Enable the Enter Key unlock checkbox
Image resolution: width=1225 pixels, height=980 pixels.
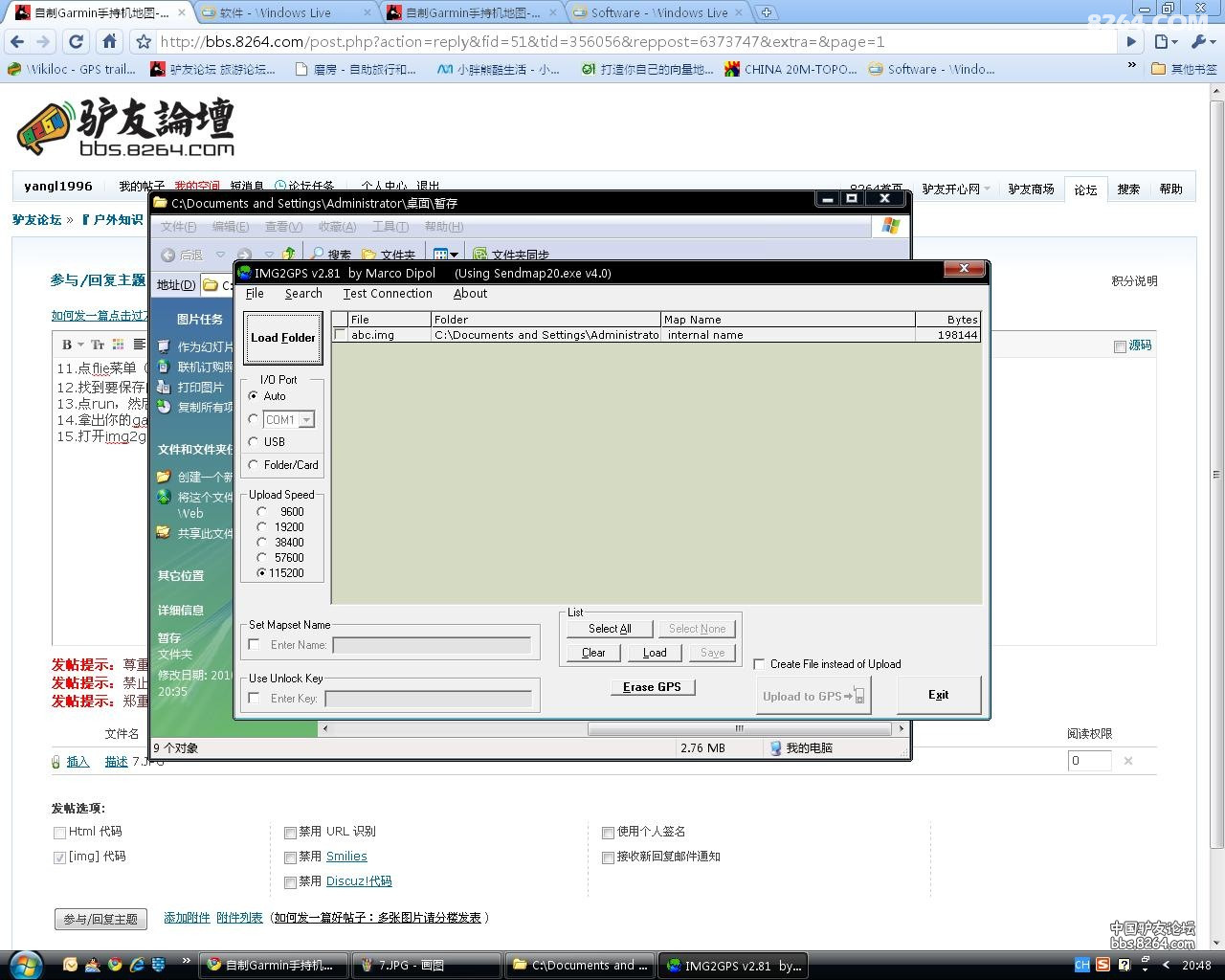[254, 699]
